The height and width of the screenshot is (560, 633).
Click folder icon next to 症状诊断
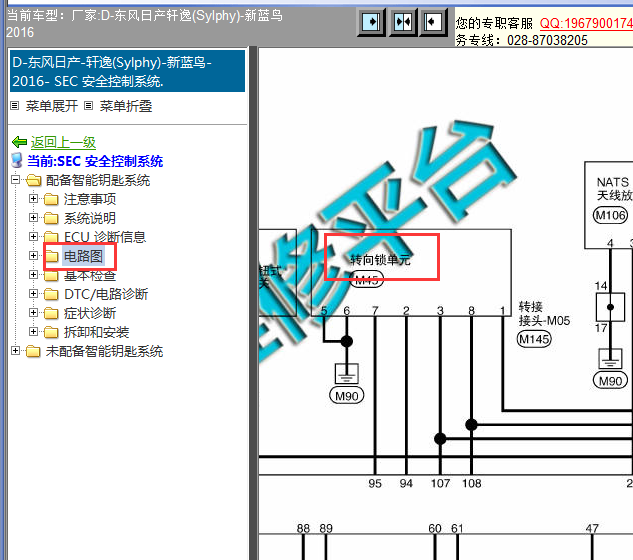pyautogui.click(x=51, y=313)
